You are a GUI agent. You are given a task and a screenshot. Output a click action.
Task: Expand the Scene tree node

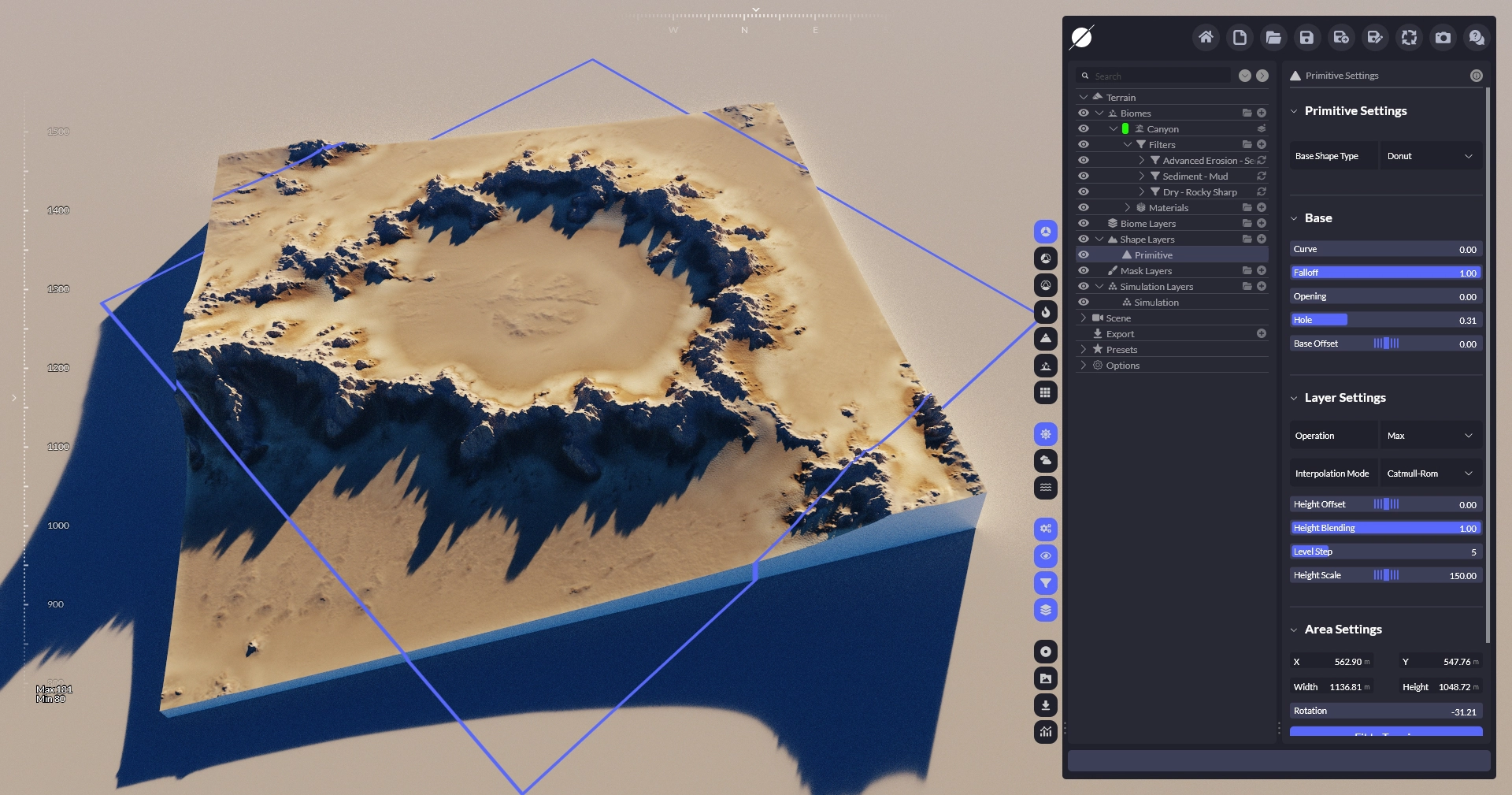click(x=1084, y=318)
